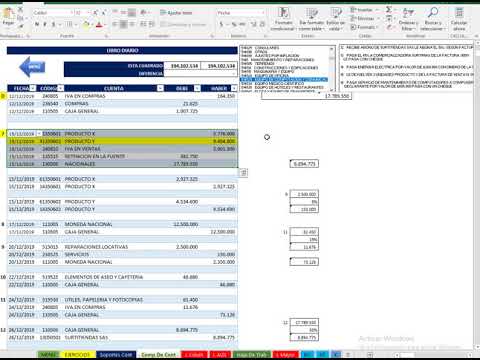Apply the yellow fill color
The height and width of the screenshot is (360, 480).
(x=86, y=24)
